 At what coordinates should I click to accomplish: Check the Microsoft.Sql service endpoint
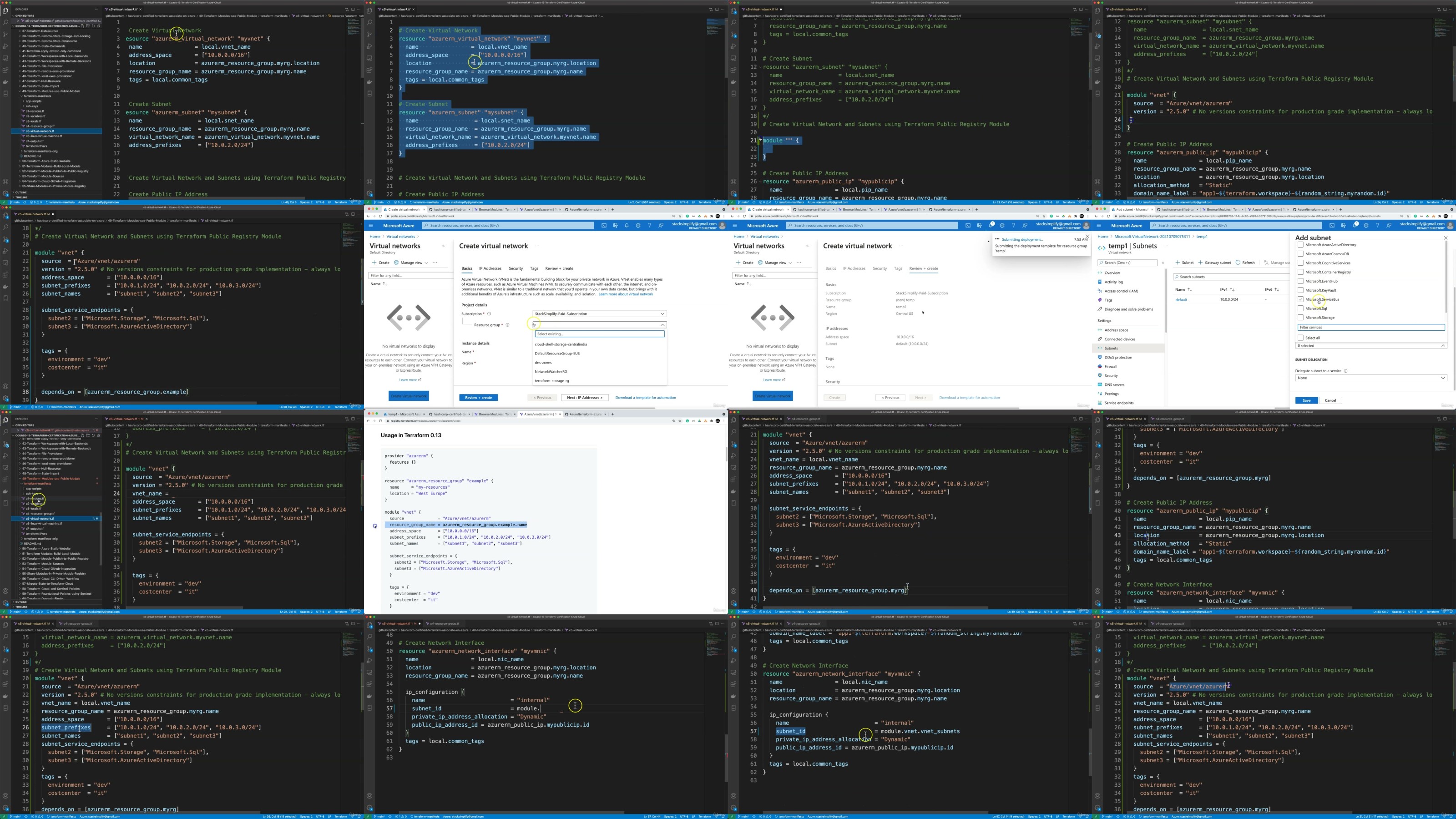click(x=1300, y=308)
